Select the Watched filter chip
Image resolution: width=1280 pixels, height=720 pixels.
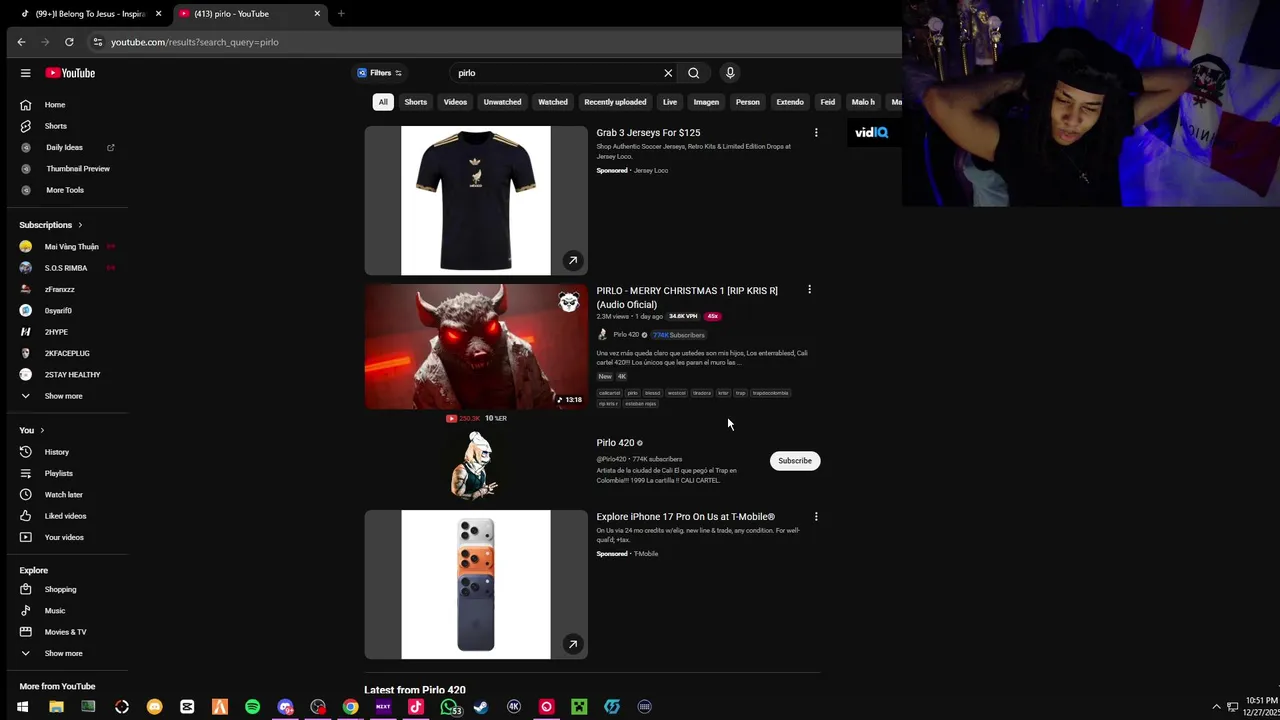click(553, 102)
